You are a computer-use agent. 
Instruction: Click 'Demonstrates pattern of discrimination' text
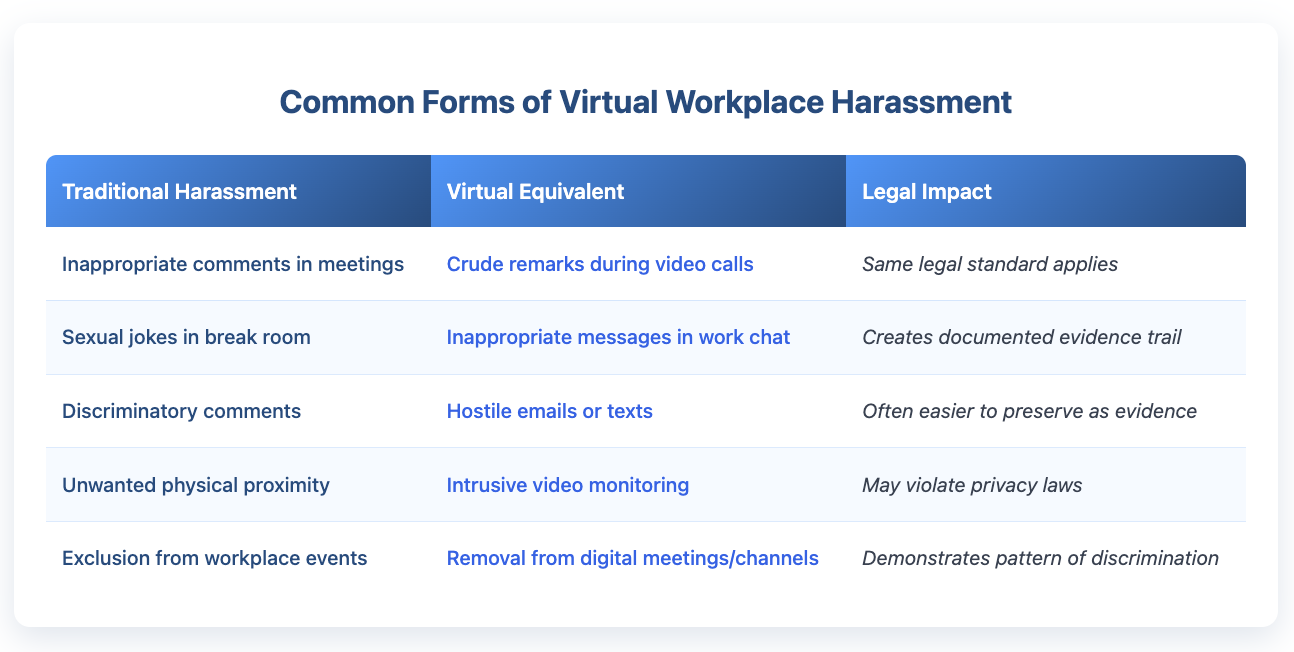(1040, 558)
